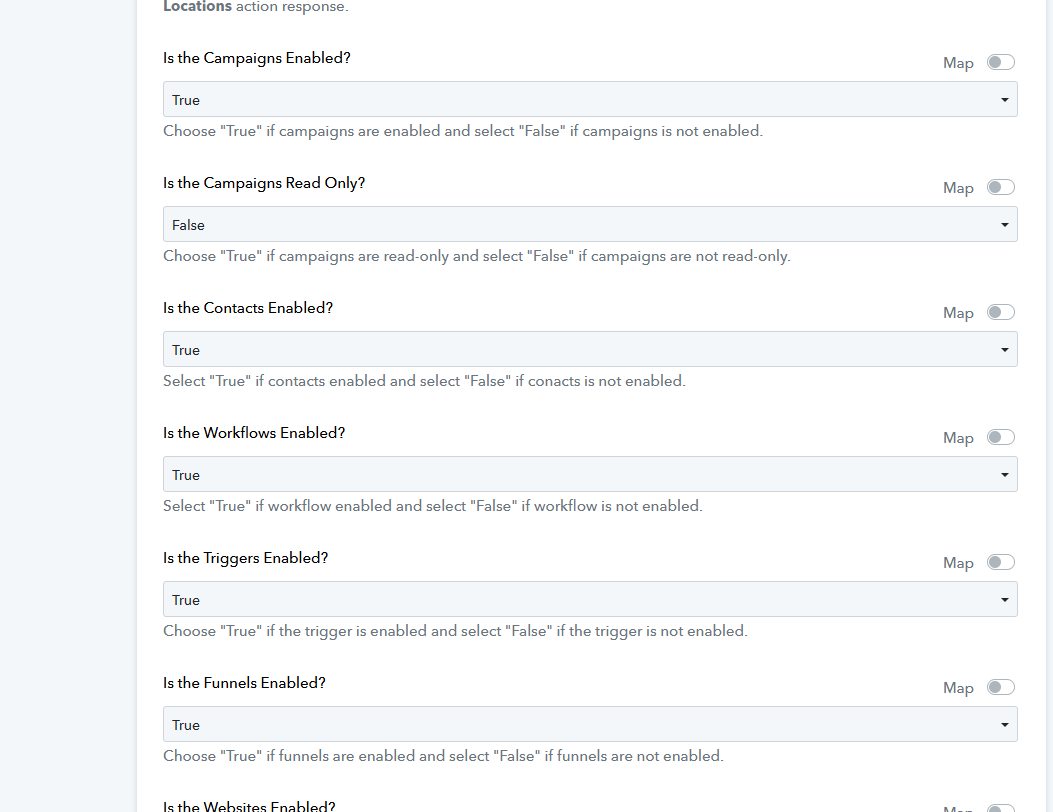Click caret arrow of Triggers Enabled select
Screen dimensions: 1053x812
tap(1005, 600)
